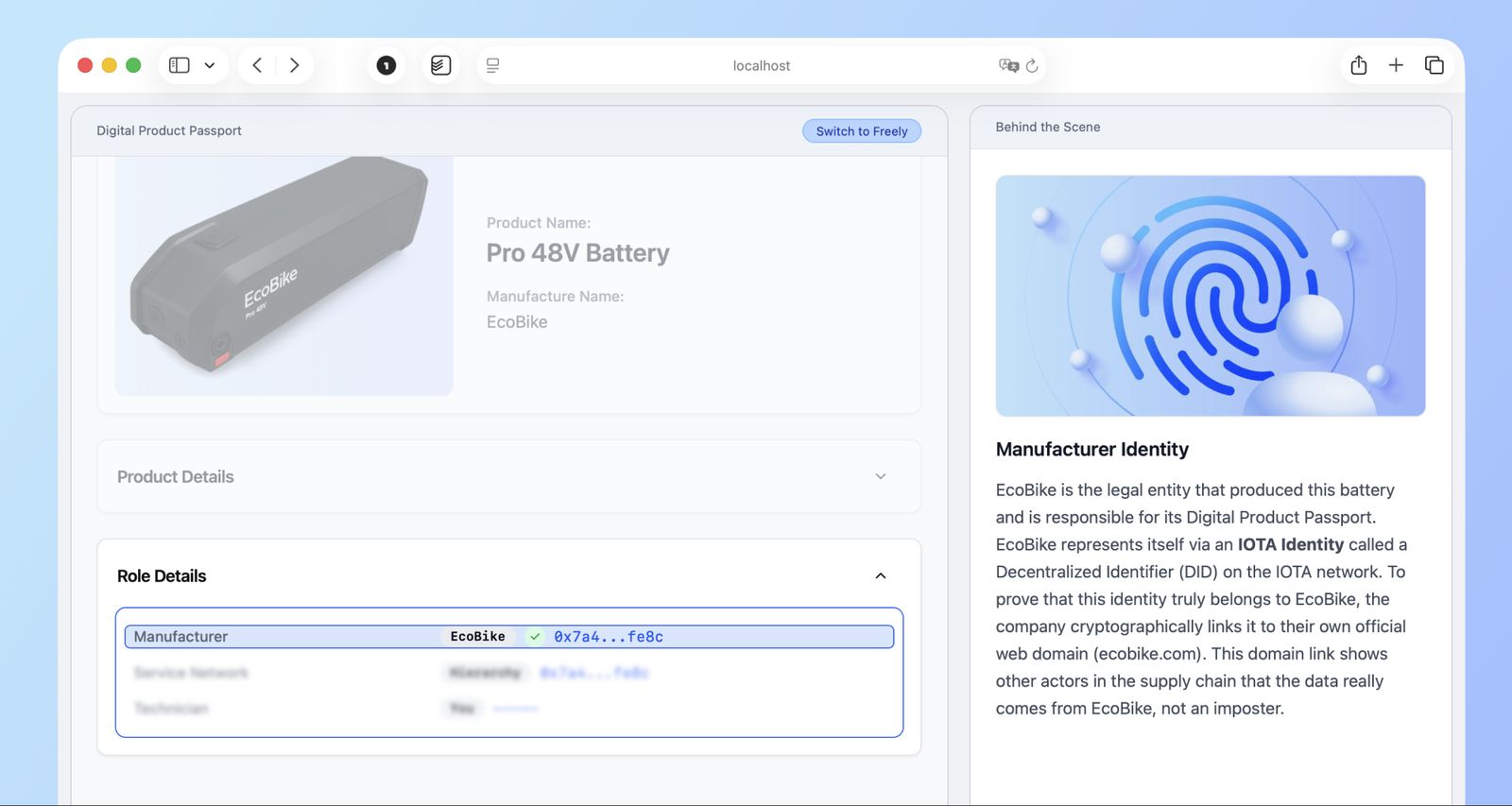
Task: Show the page reader view icon
Action: click(x=492, y=65)
